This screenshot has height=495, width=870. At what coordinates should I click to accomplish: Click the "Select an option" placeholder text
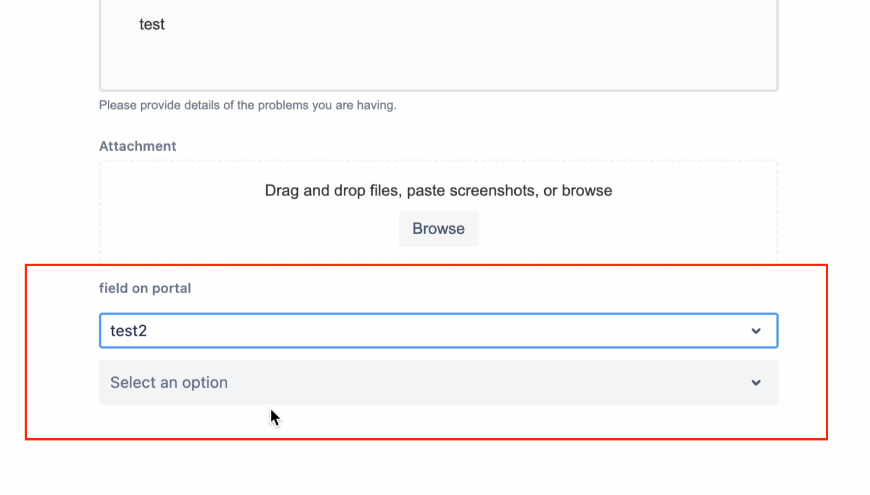tap(169, 382)
